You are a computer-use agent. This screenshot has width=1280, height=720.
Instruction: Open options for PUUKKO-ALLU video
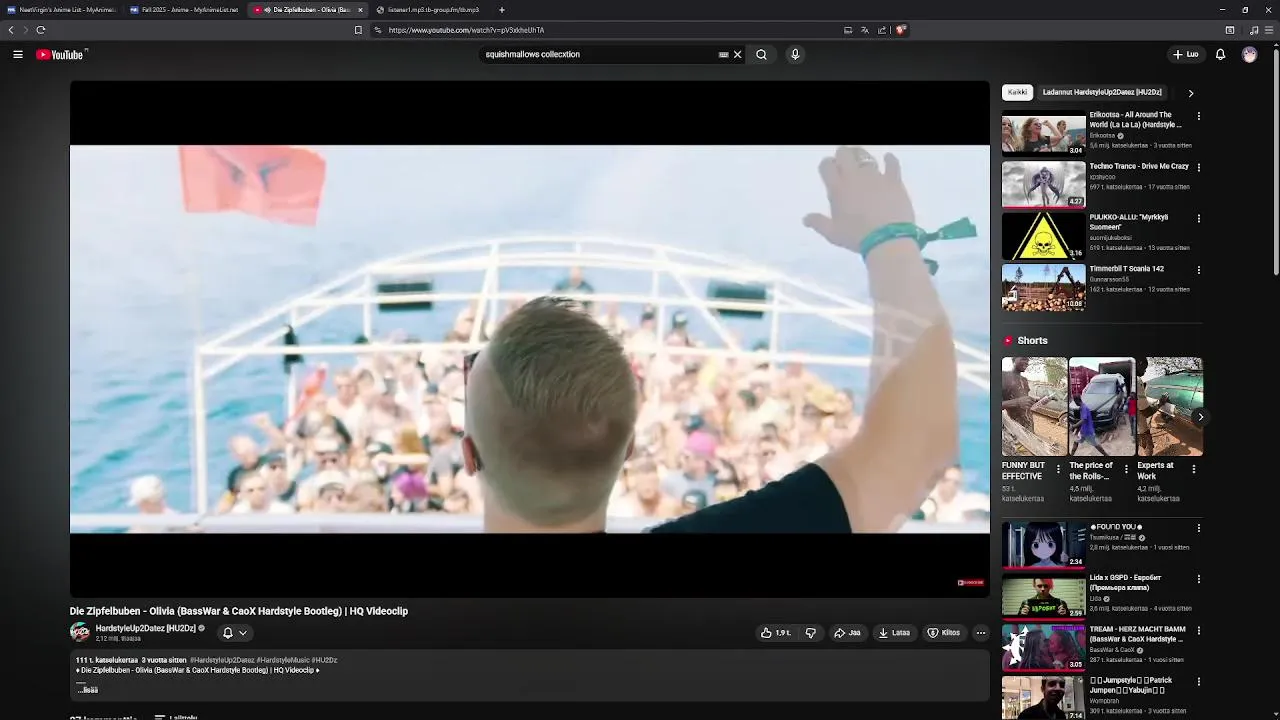(1198, 218)
